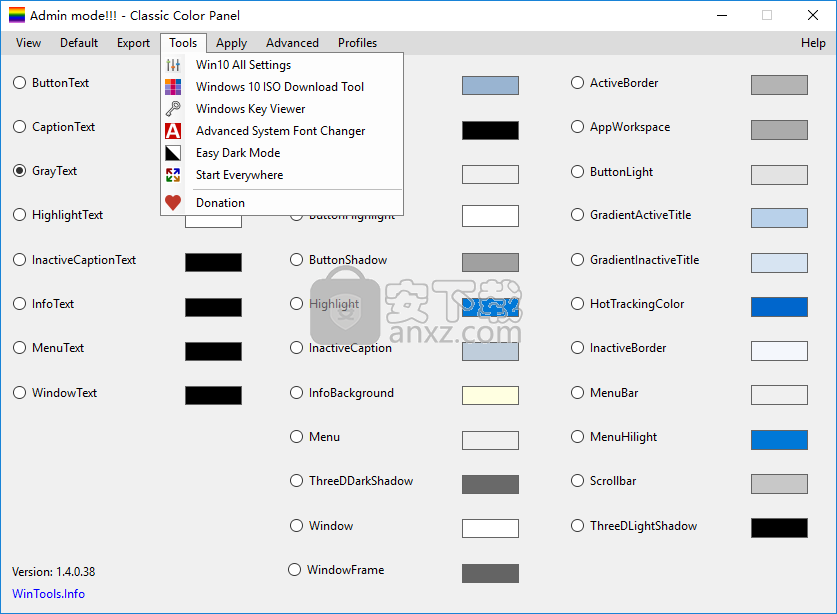Viewport: 837px width, 614px height.
Task: Choose the WindowText radio option
Action: (20, 392)
